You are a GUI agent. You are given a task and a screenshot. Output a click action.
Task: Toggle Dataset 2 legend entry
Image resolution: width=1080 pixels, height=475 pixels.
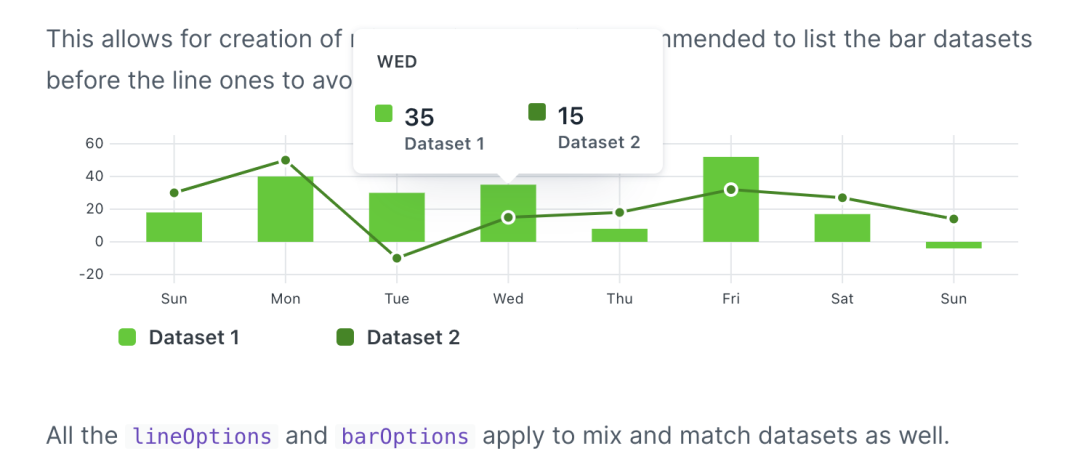point(397,337)
